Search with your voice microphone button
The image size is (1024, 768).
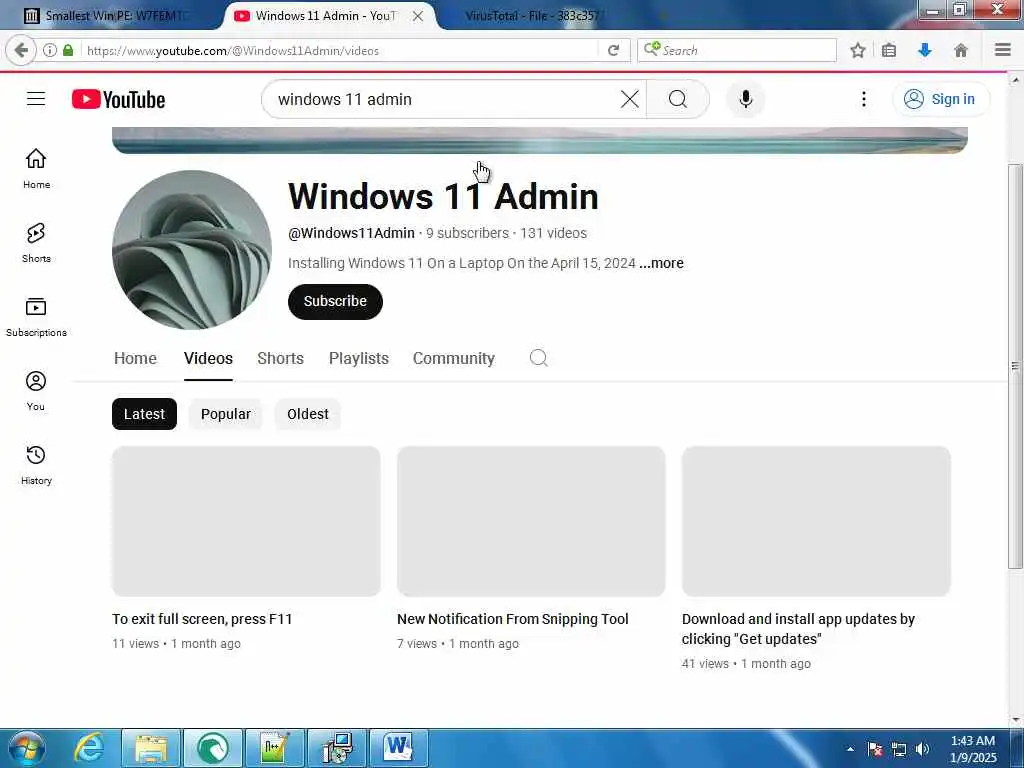pyautogui.click(x=746, y=99)
